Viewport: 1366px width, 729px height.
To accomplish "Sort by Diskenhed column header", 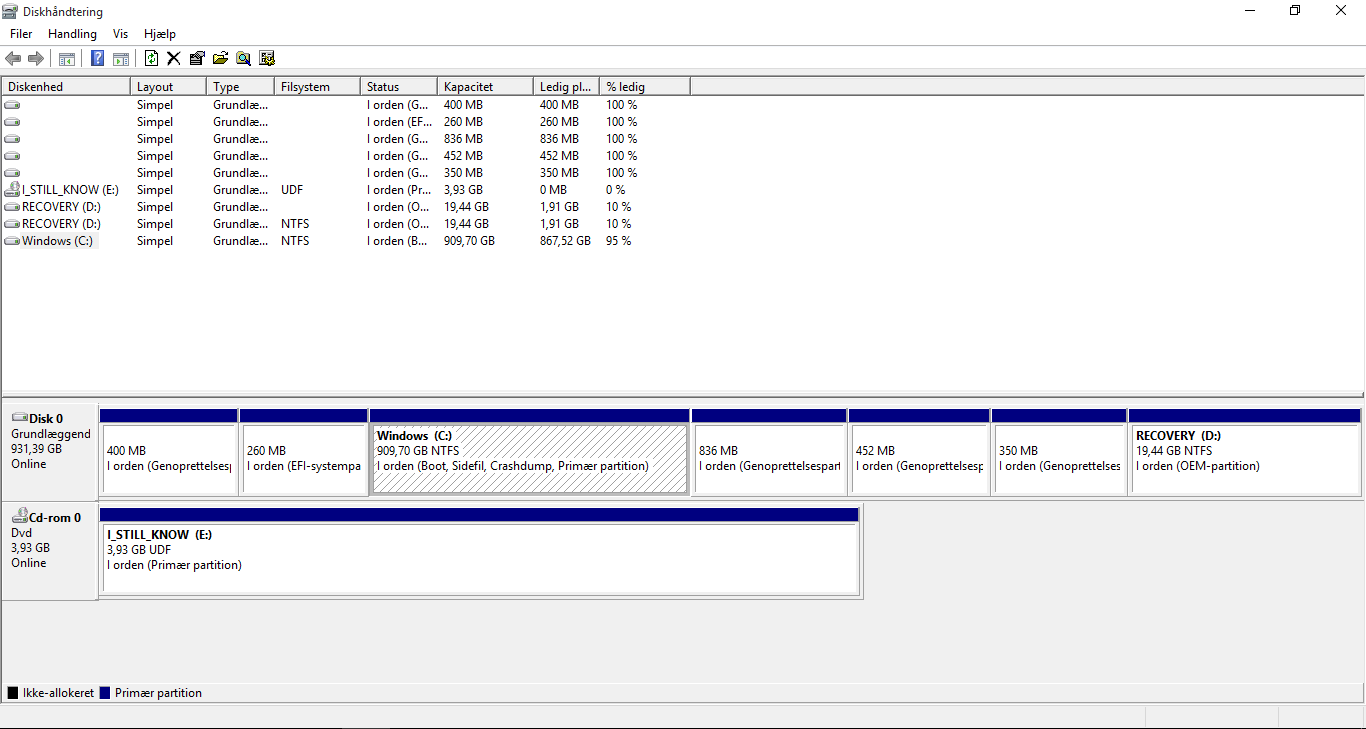I will (x=66, y=87).
